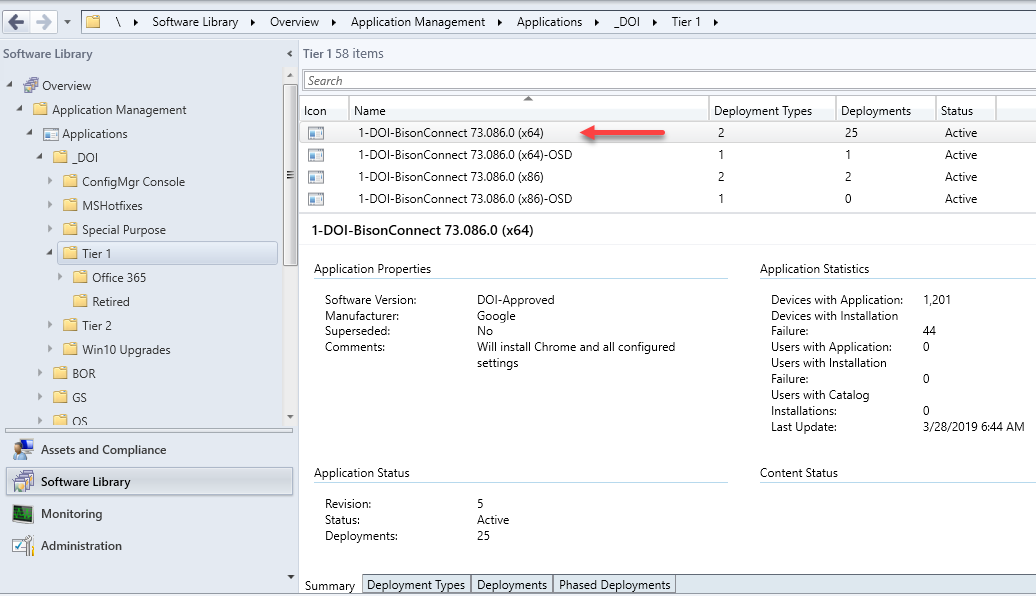Click _DOI in the breadcrumb path
This screenshot has height=596, width=1036.
pyautogui.click(x=627, y=22)
